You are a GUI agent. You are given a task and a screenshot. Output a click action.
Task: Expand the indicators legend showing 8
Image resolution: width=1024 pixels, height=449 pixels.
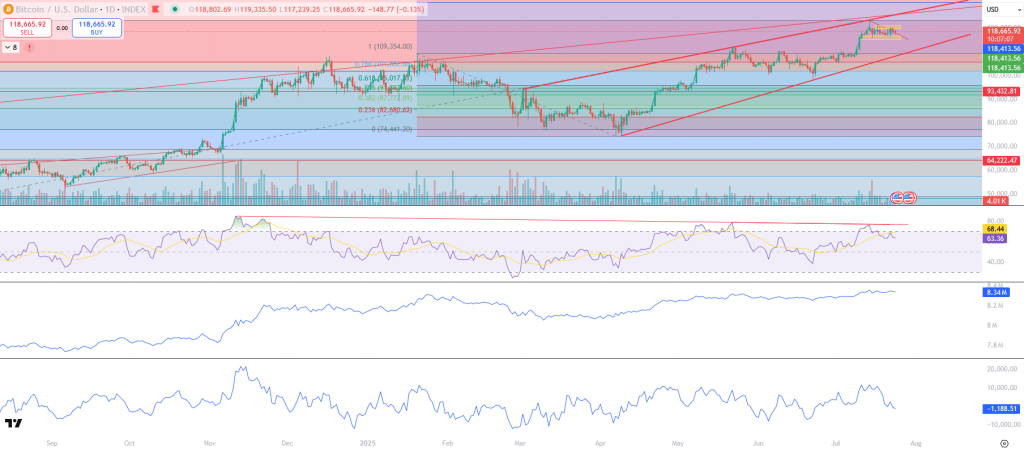[x=11, y=48]
